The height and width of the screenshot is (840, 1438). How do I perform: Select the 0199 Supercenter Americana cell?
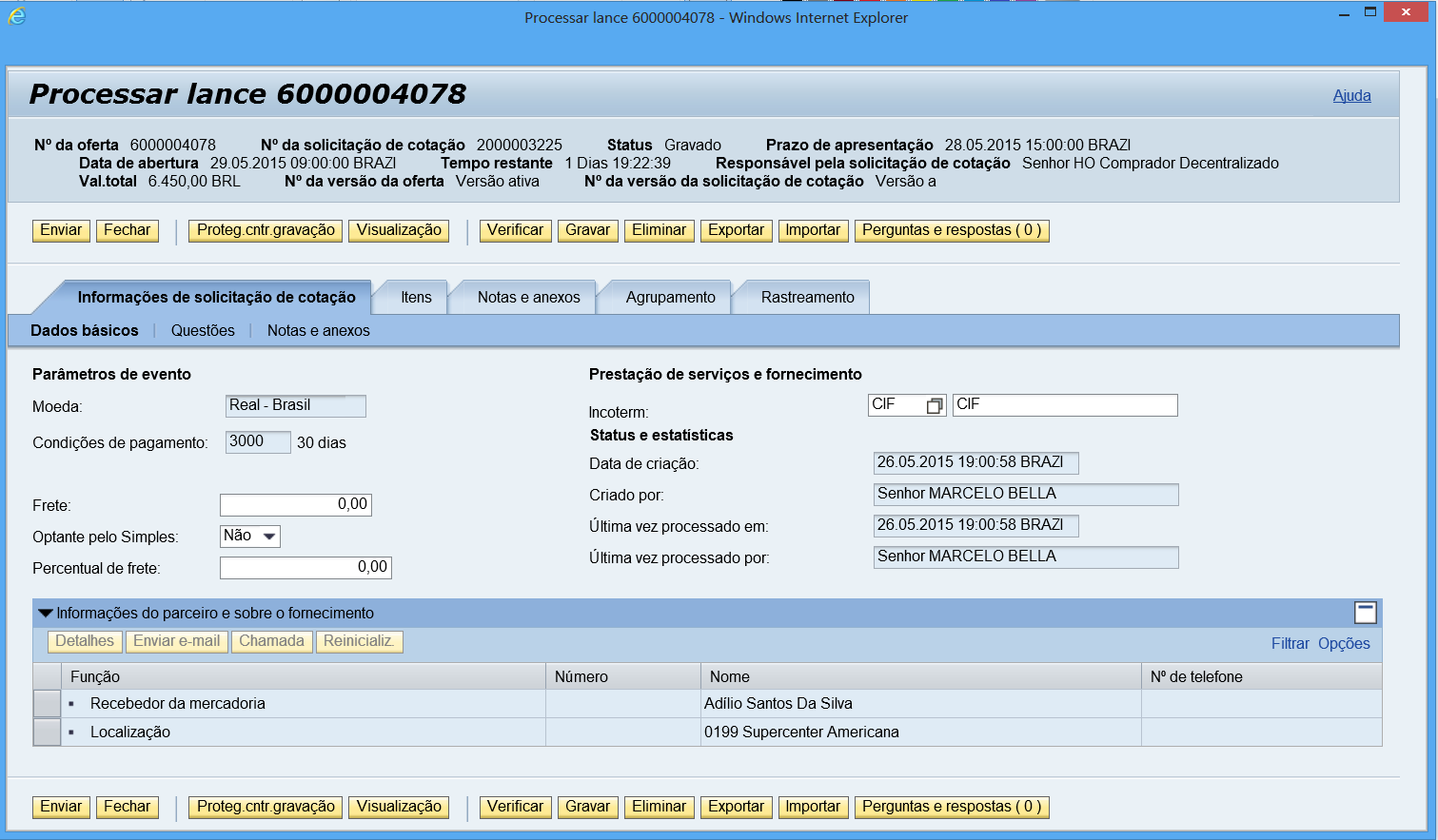(x=921, y=733)
